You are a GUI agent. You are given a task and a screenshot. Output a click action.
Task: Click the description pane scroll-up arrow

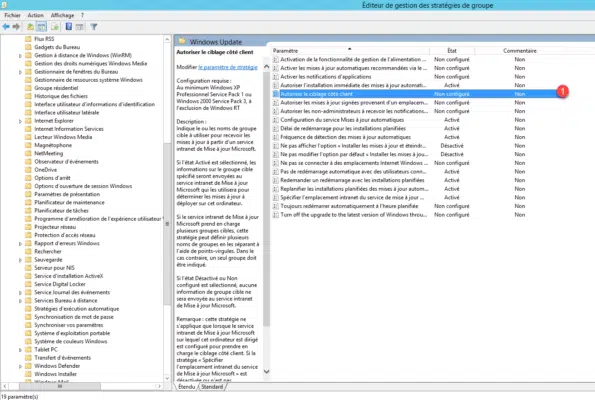click(266, 66)
